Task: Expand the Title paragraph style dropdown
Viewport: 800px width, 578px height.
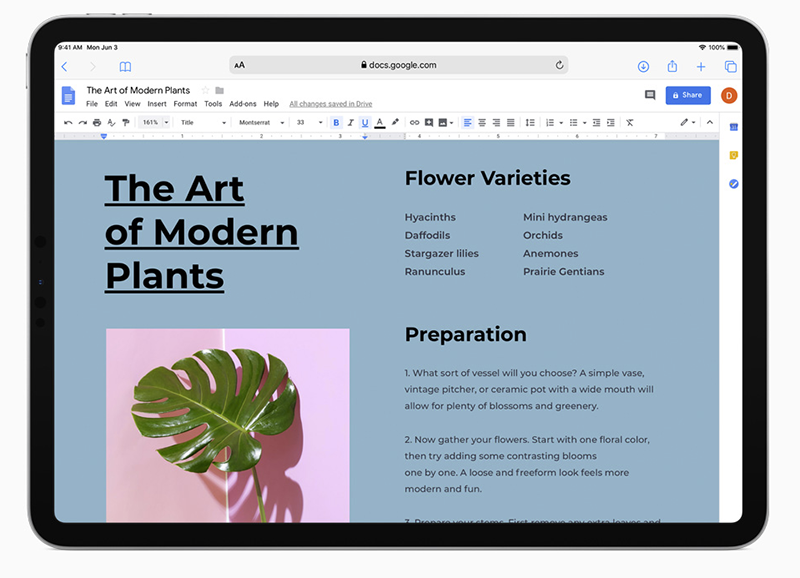Action: [x=203, y=122]
